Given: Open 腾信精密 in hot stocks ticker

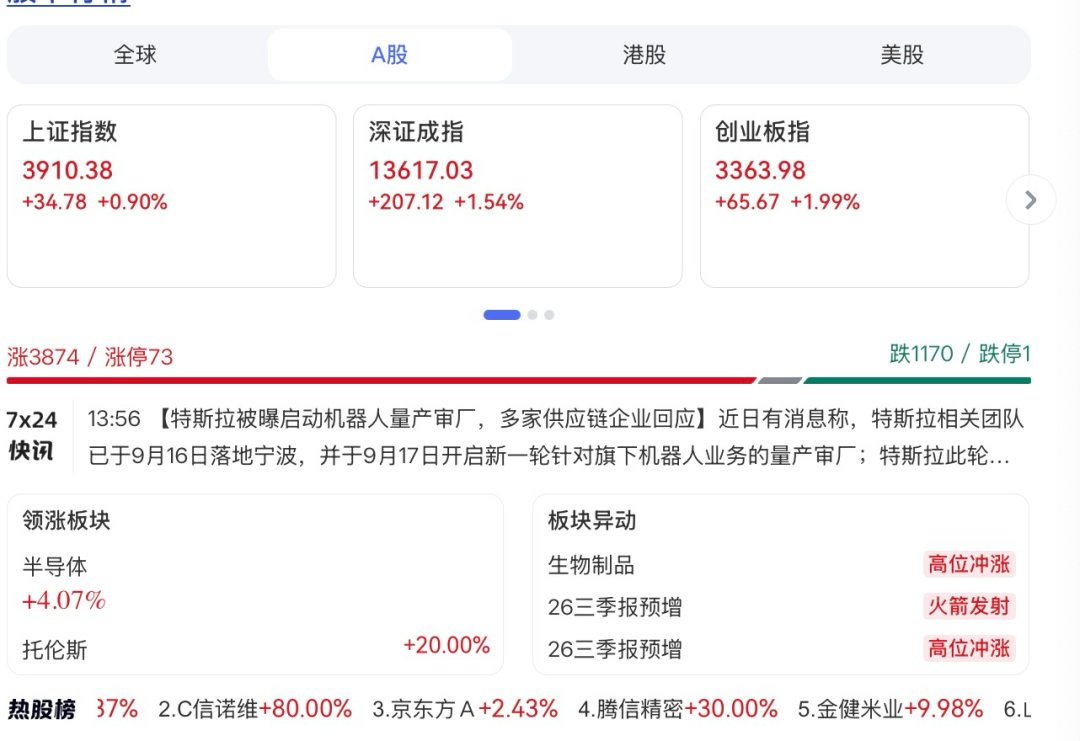Looking at the screenshot, I should point(678,709).
